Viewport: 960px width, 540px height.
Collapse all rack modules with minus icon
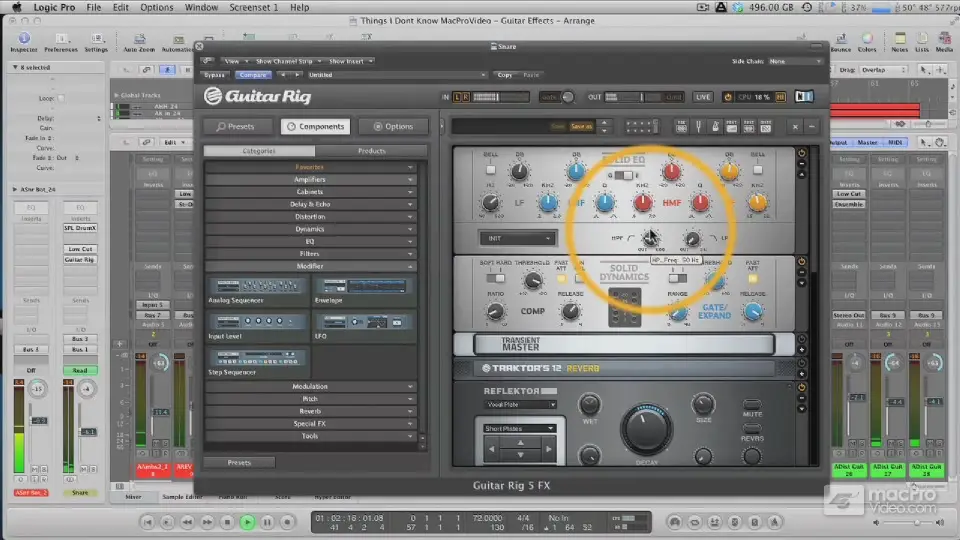[812, 127]
